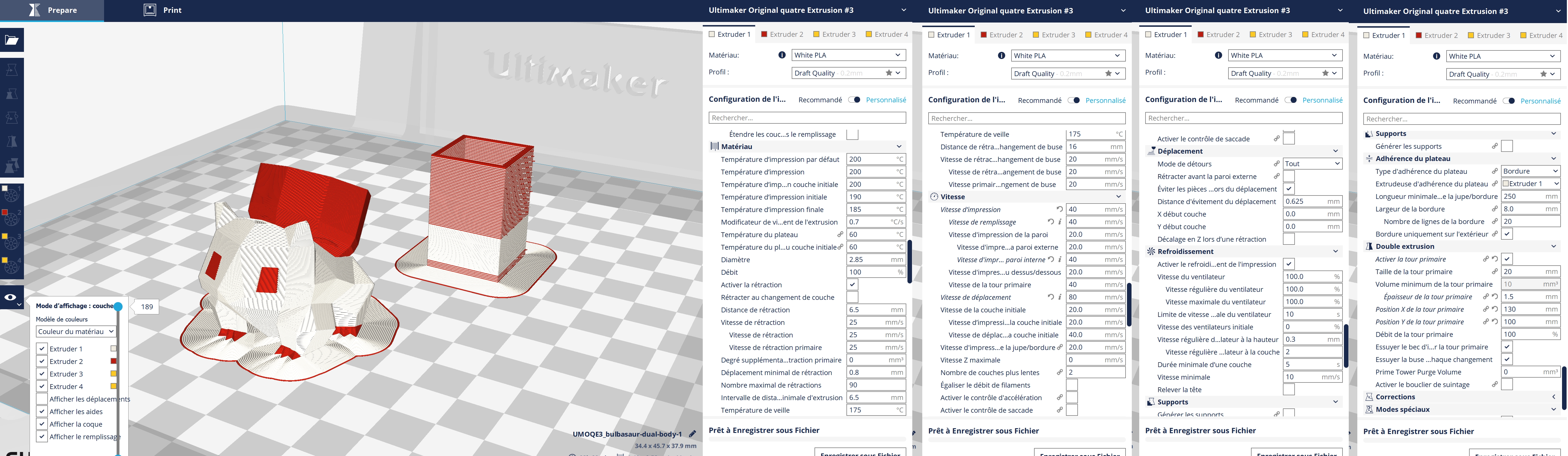Click the Corrections section icon

(1369, 397)
